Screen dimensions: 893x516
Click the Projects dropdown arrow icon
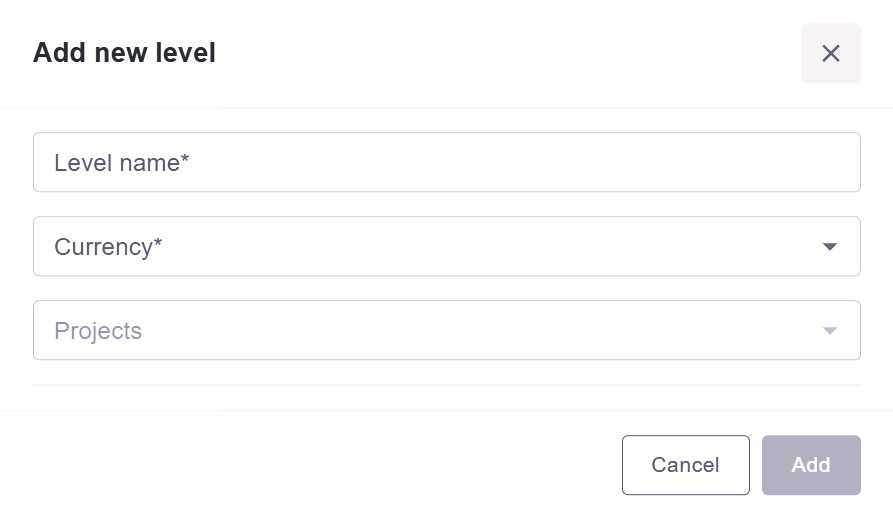pos(830,331)
